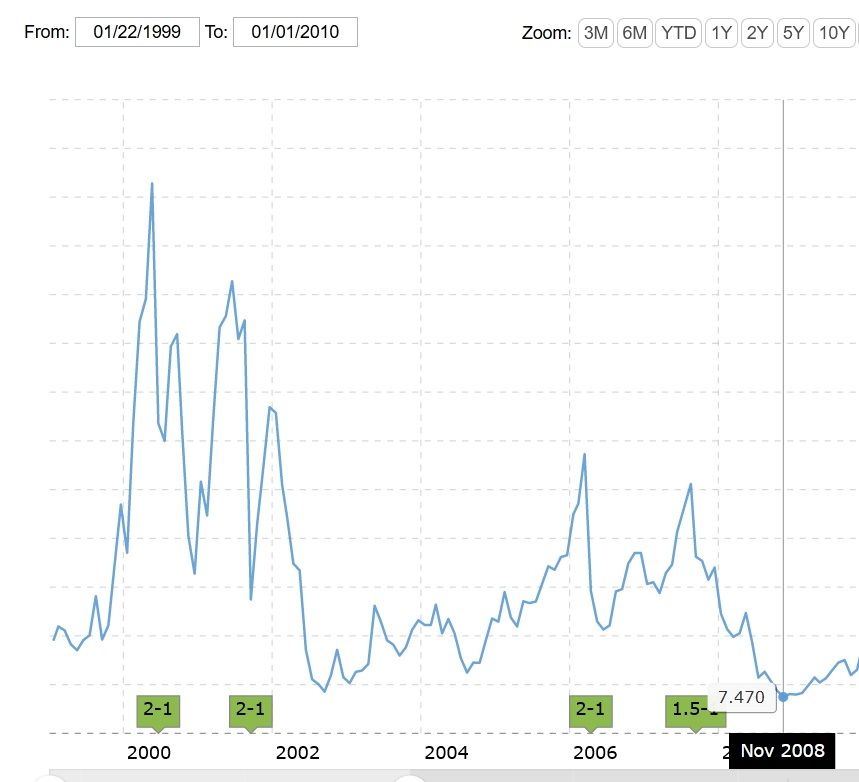
Task: Click the From date field 01/22/1999
Action: 137,32
